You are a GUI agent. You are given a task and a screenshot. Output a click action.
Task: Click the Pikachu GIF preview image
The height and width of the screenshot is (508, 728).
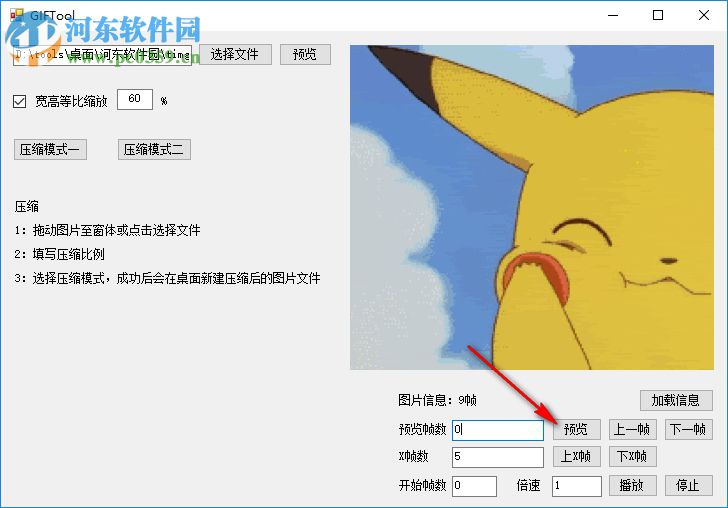pos(532,208)
